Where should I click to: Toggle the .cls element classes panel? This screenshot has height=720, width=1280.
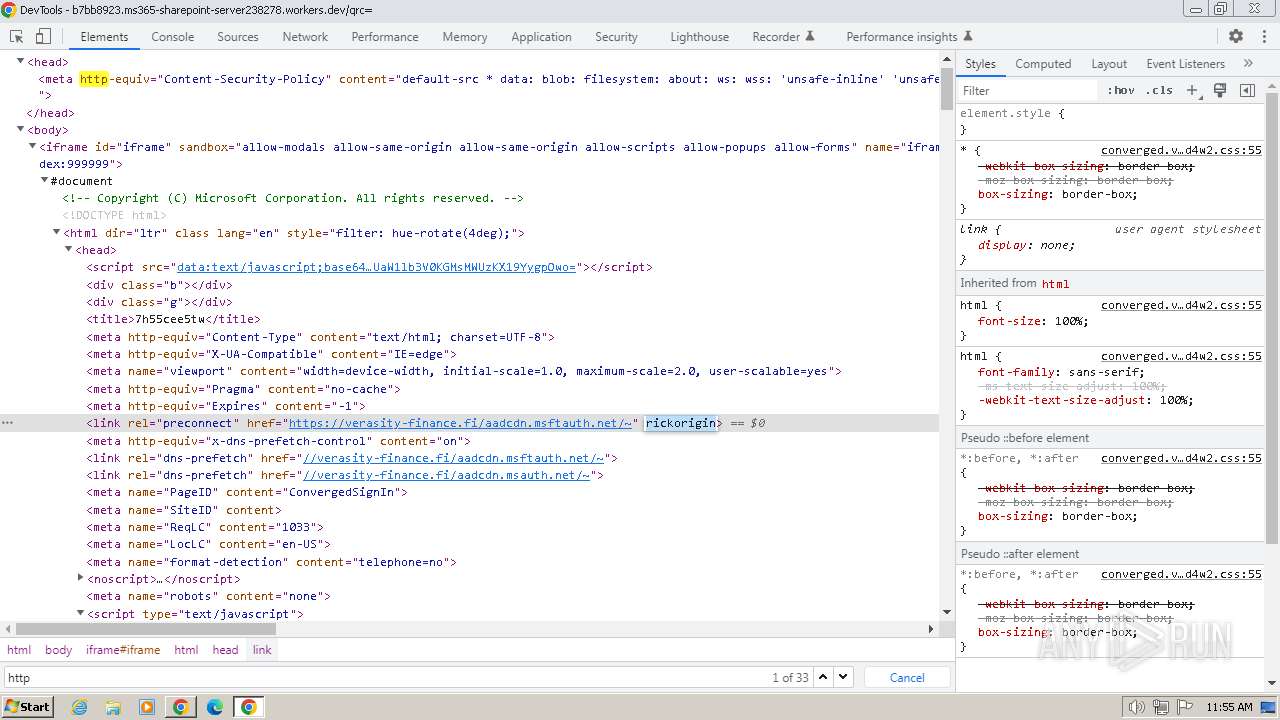tap(1159, 90)
